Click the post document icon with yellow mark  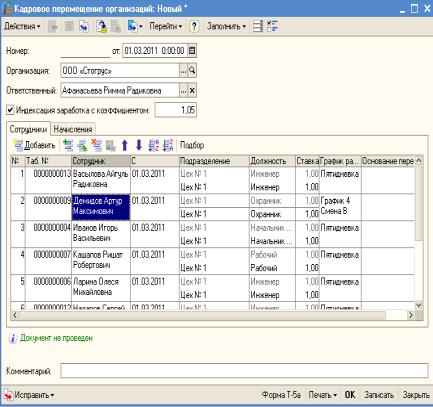(101, 26)
